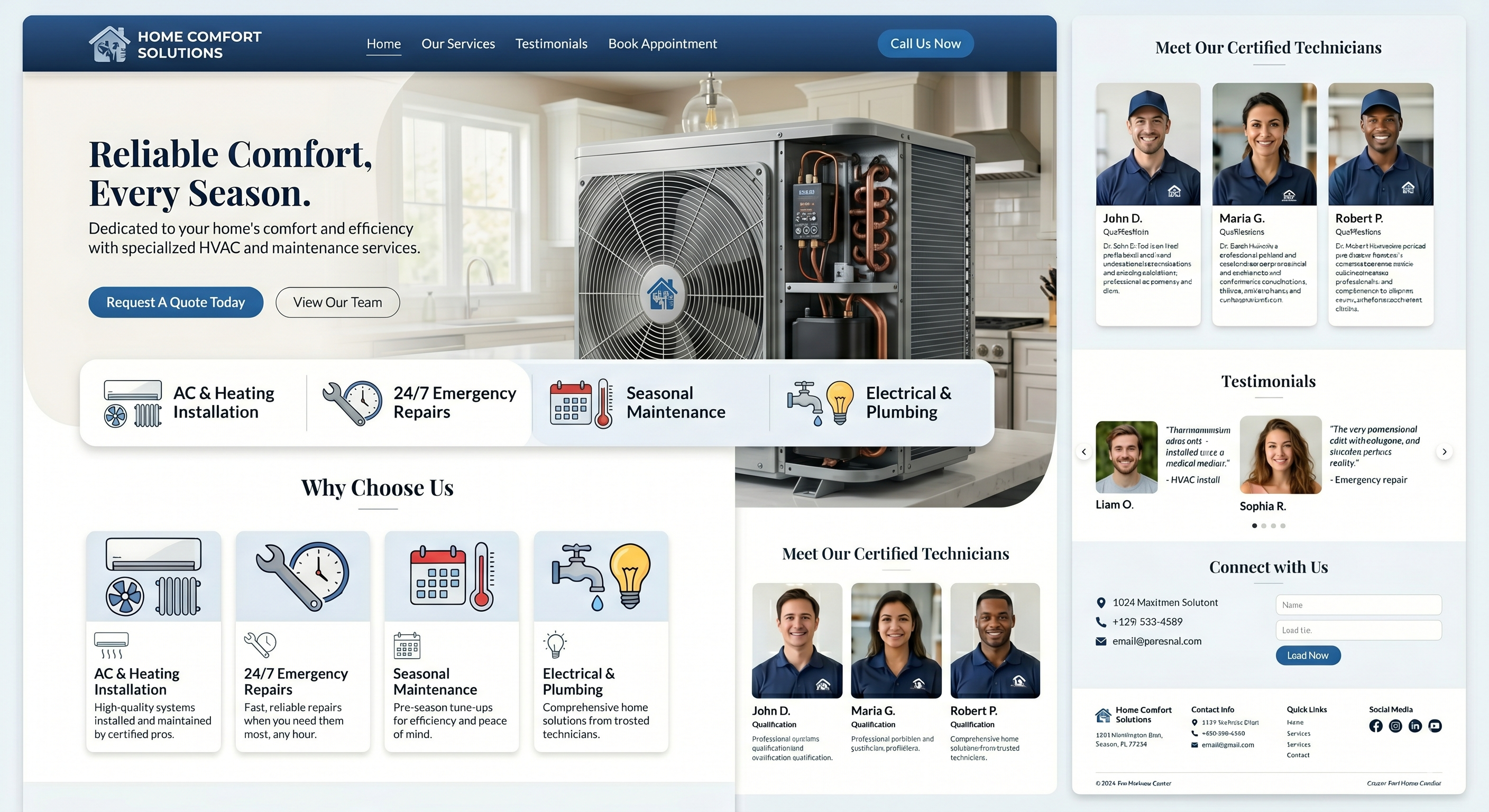Screen dimensions: 1489x812
Task: Click John D. photo in lower technicians section
Action: 797,640
